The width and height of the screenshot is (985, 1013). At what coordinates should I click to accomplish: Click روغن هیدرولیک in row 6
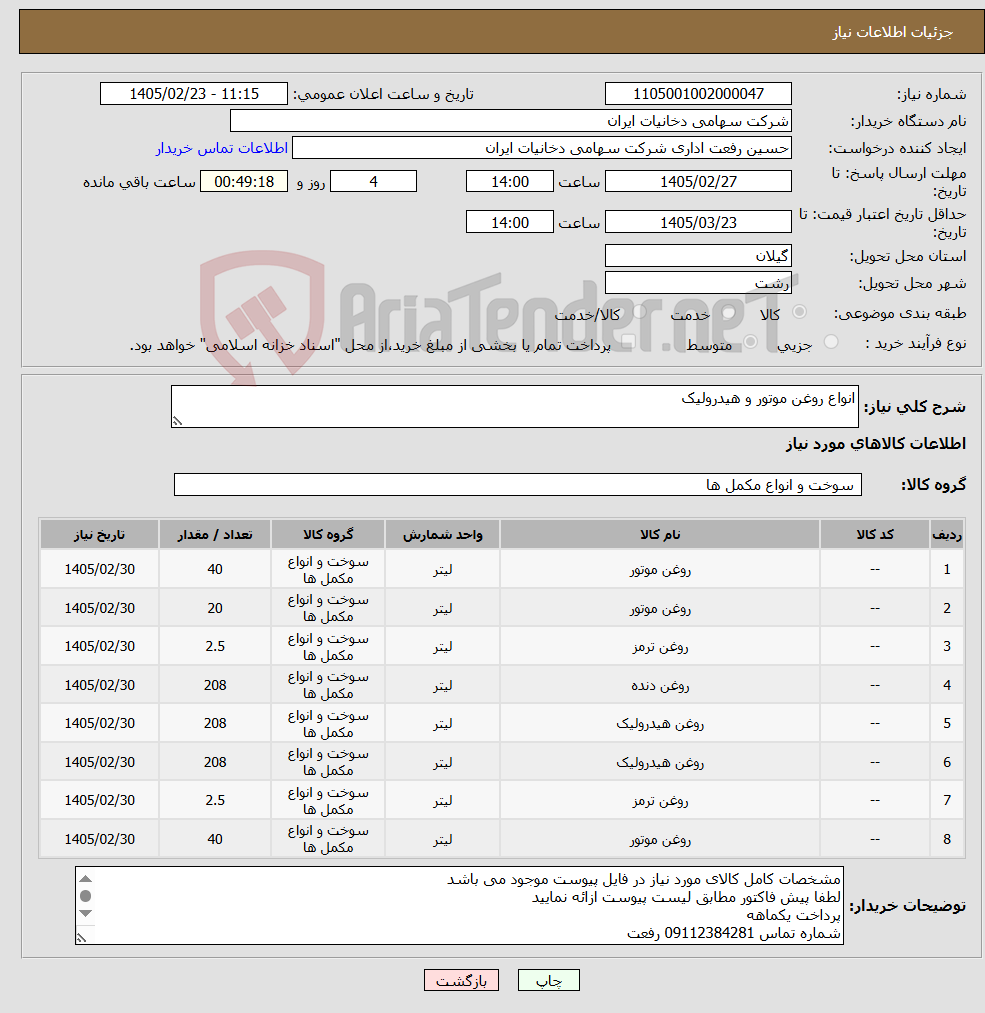click(x=660, y=762)
